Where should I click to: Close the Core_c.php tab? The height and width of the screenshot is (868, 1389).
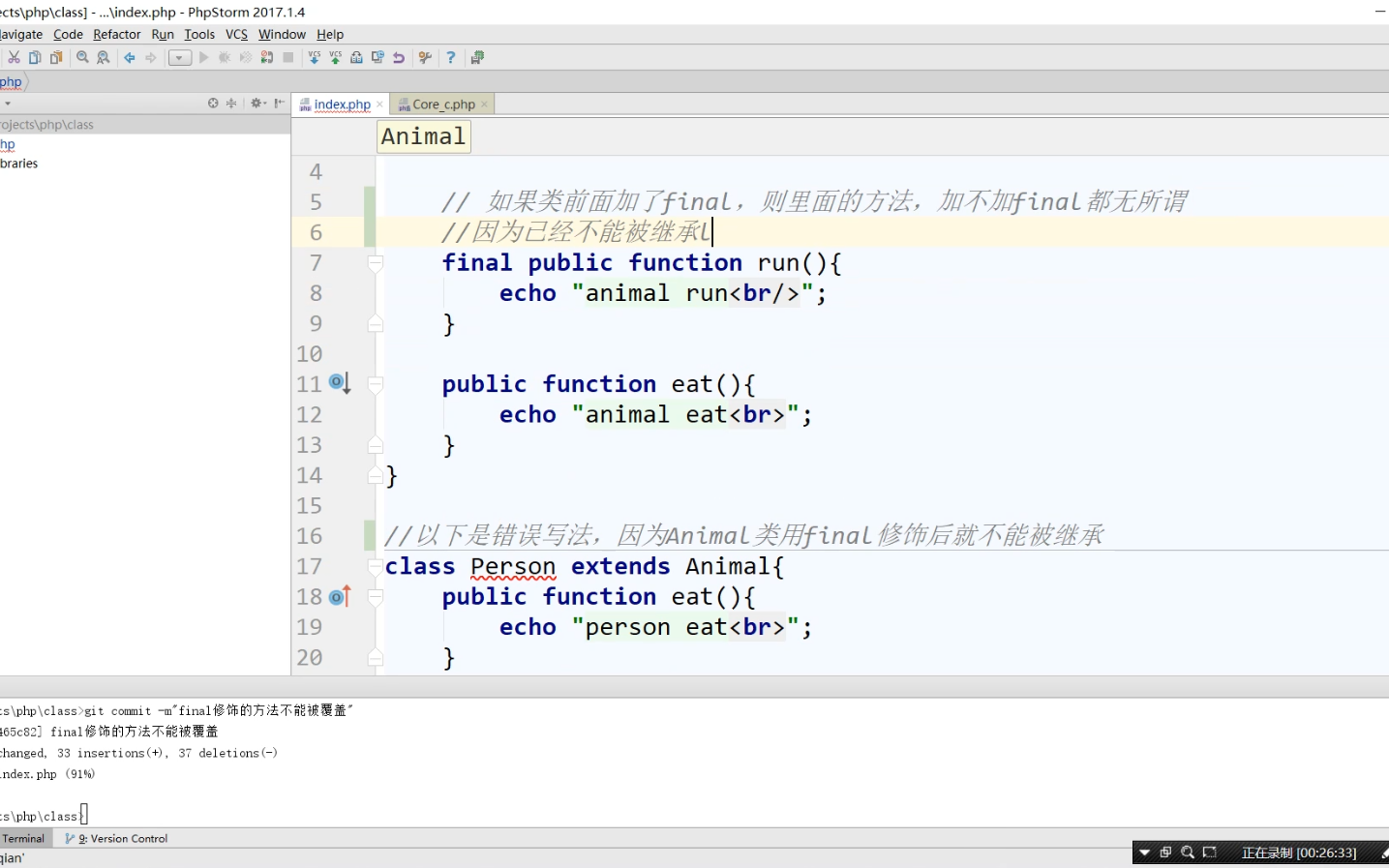pos(484,105)
